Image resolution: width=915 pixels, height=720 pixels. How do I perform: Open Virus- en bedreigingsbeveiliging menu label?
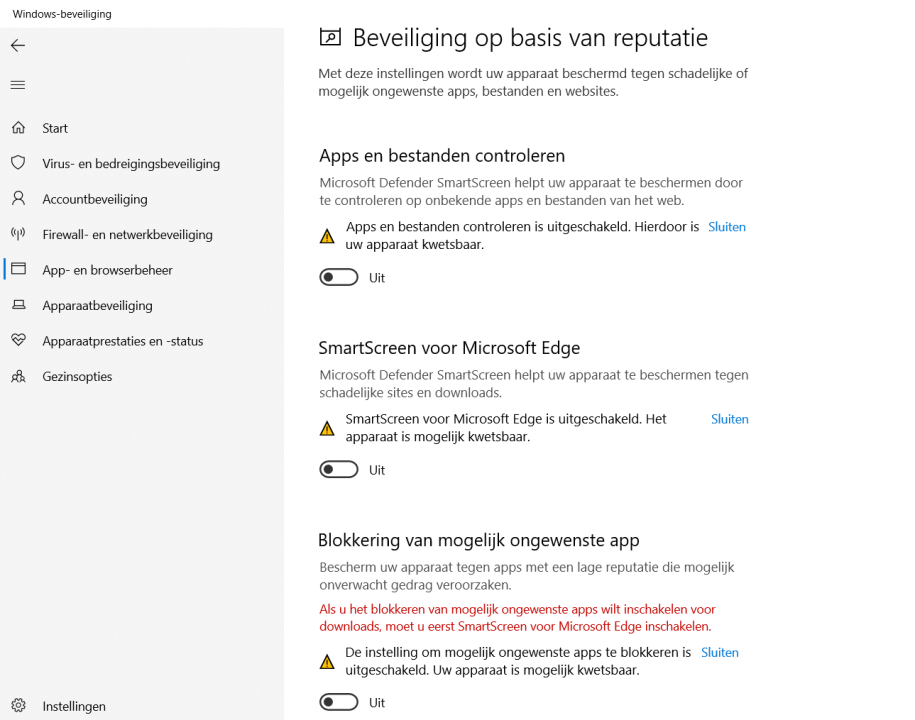point(131,164)
